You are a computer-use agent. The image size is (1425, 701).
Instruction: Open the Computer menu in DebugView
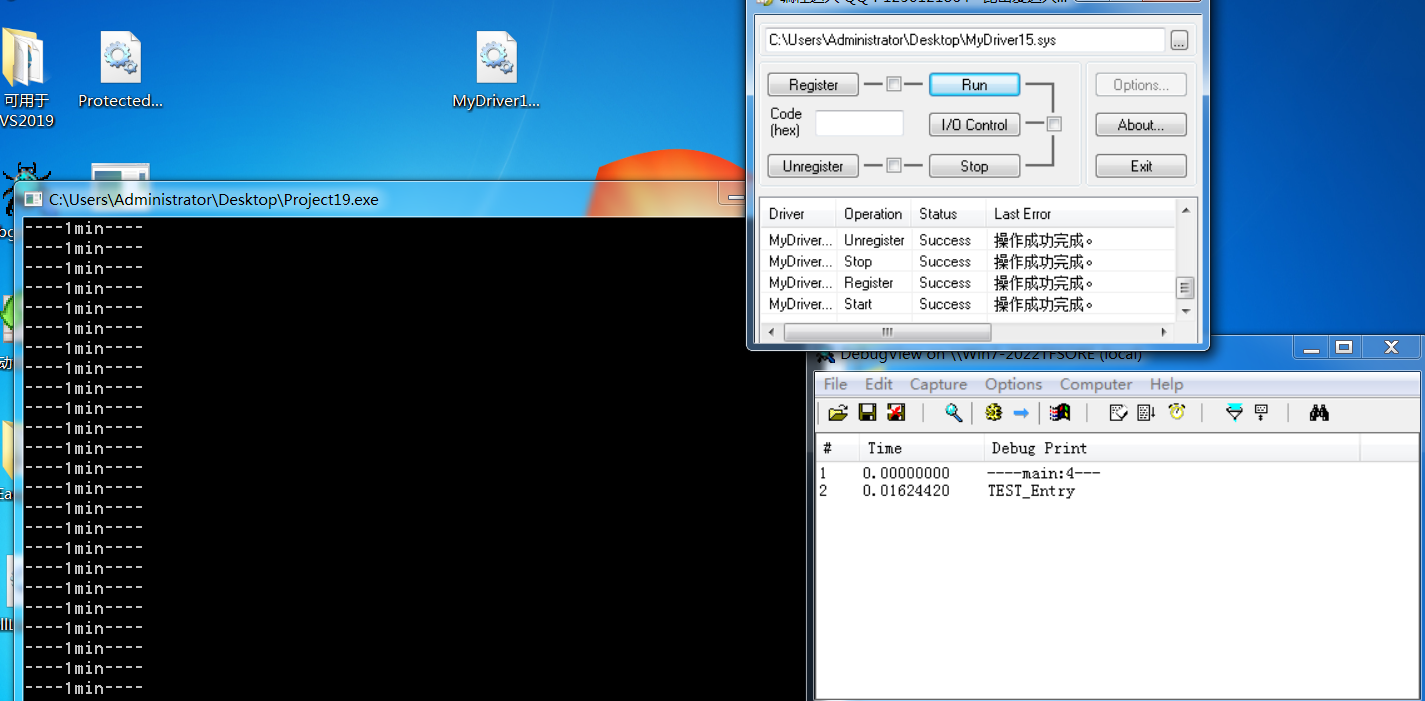tap(1096, 384)
